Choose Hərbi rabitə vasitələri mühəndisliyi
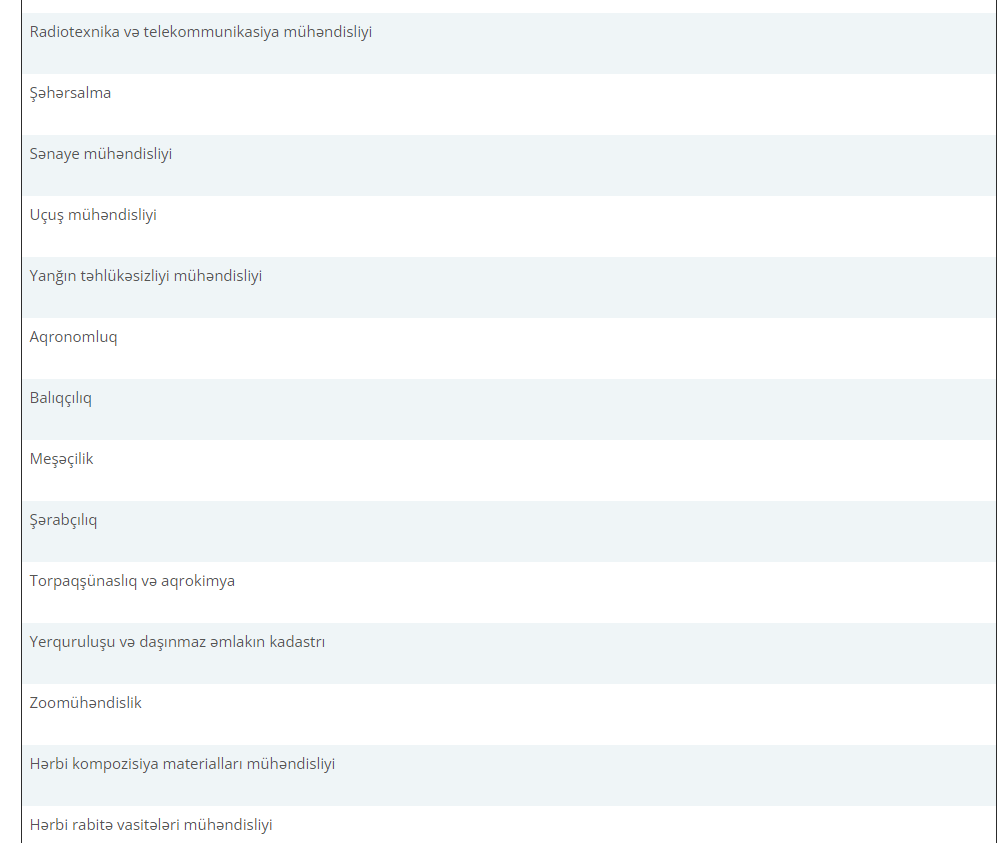This screenshot has width=1006, height=843. (151, 825)
